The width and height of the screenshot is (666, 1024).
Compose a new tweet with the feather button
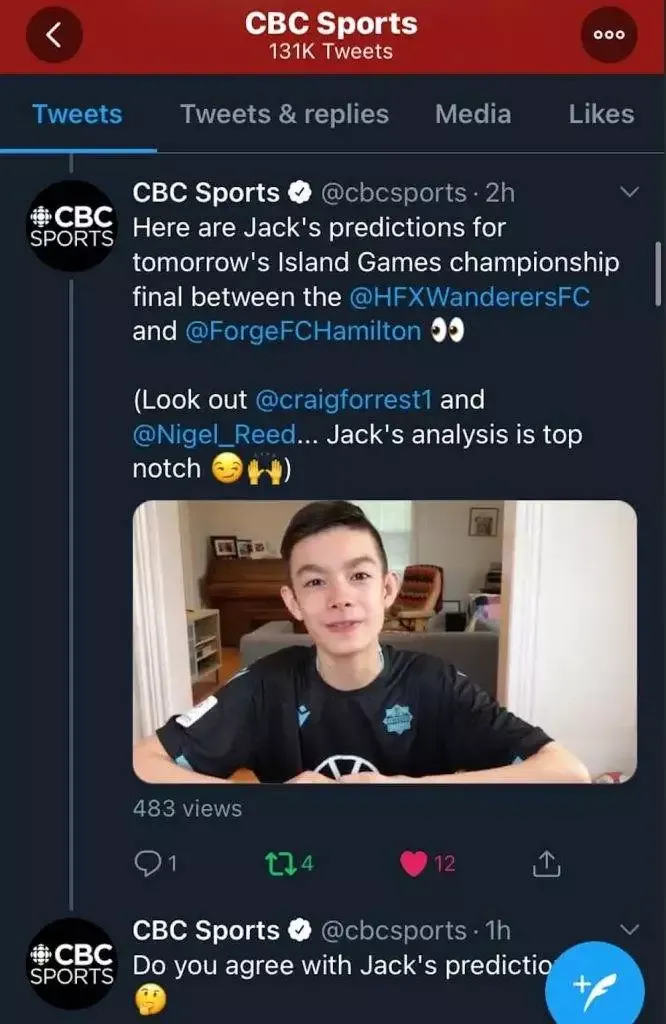(x=594, y=983)
